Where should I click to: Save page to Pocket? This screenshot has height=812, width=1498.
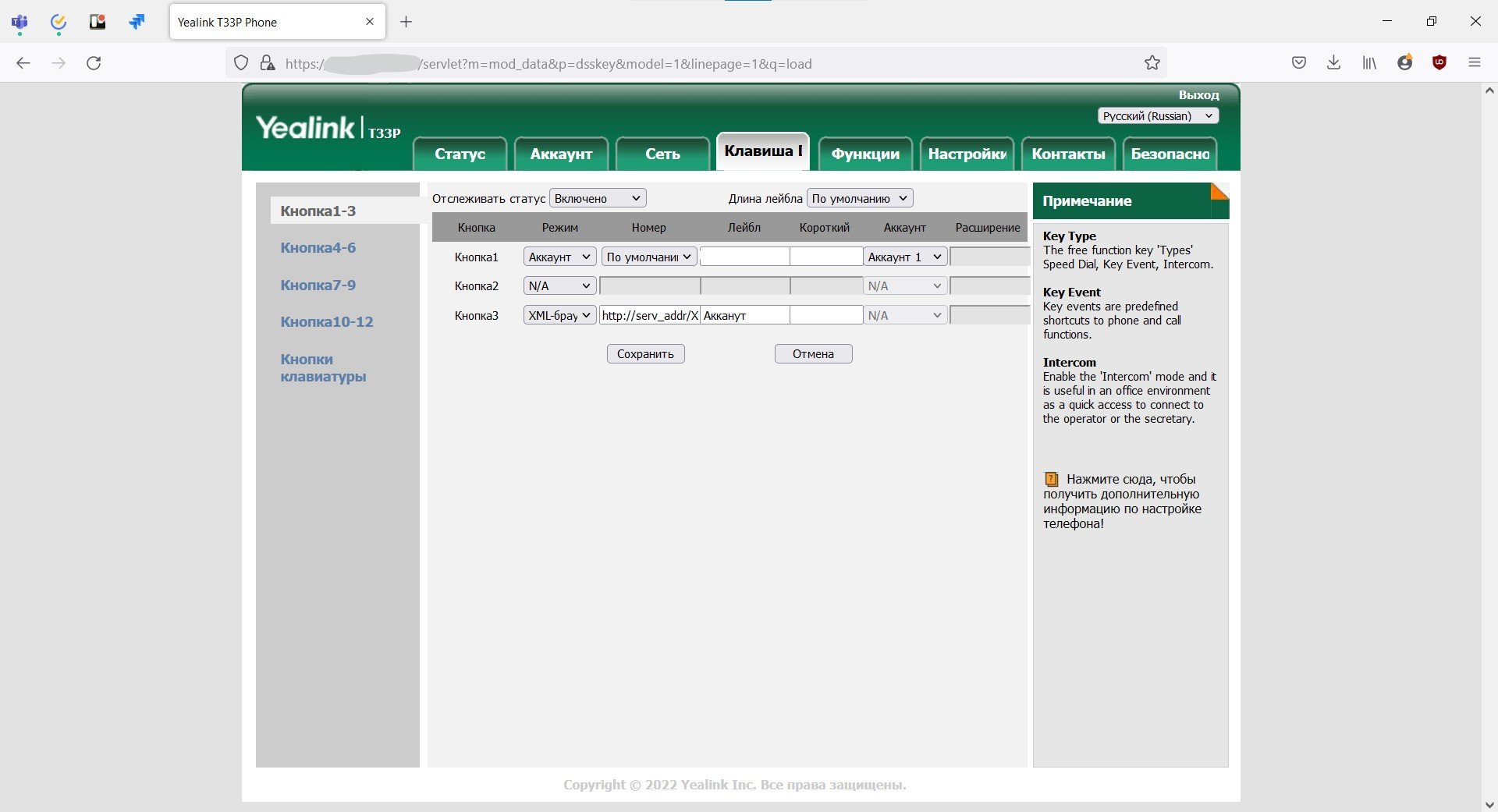click(1299, 63)
